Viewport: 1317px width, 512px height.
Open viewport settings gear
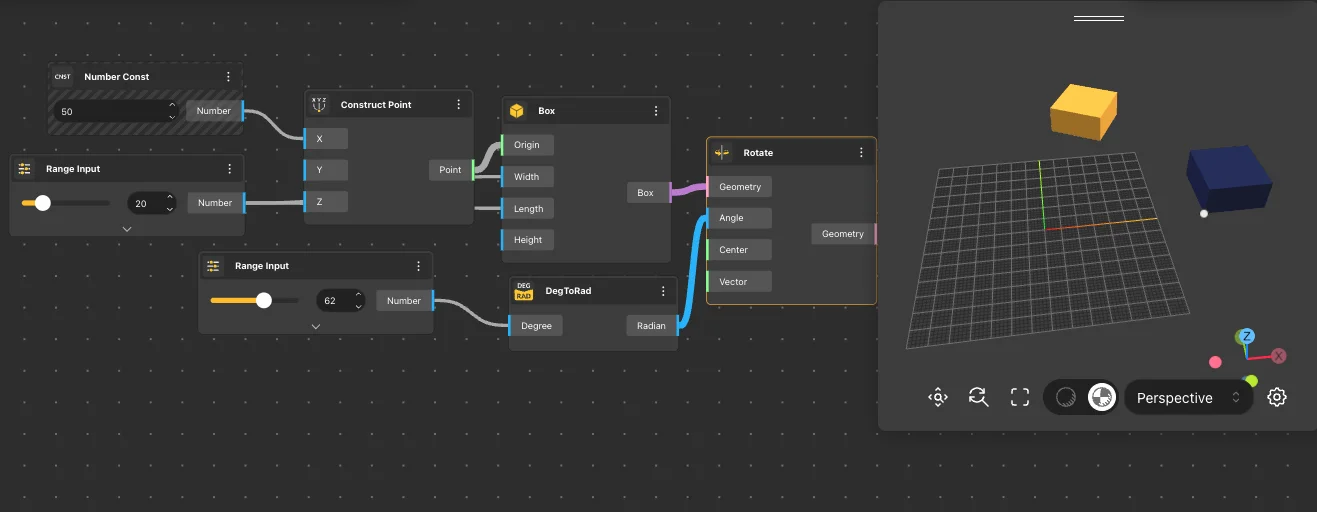click(x=1276, y=397)
